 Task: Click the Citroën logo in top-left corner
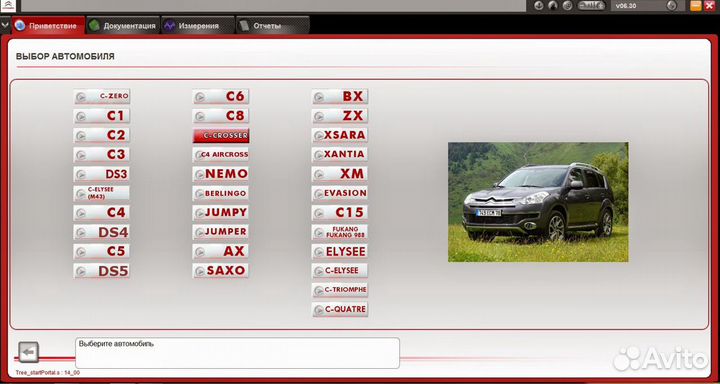pyautogui.click(x=8, y=6)
